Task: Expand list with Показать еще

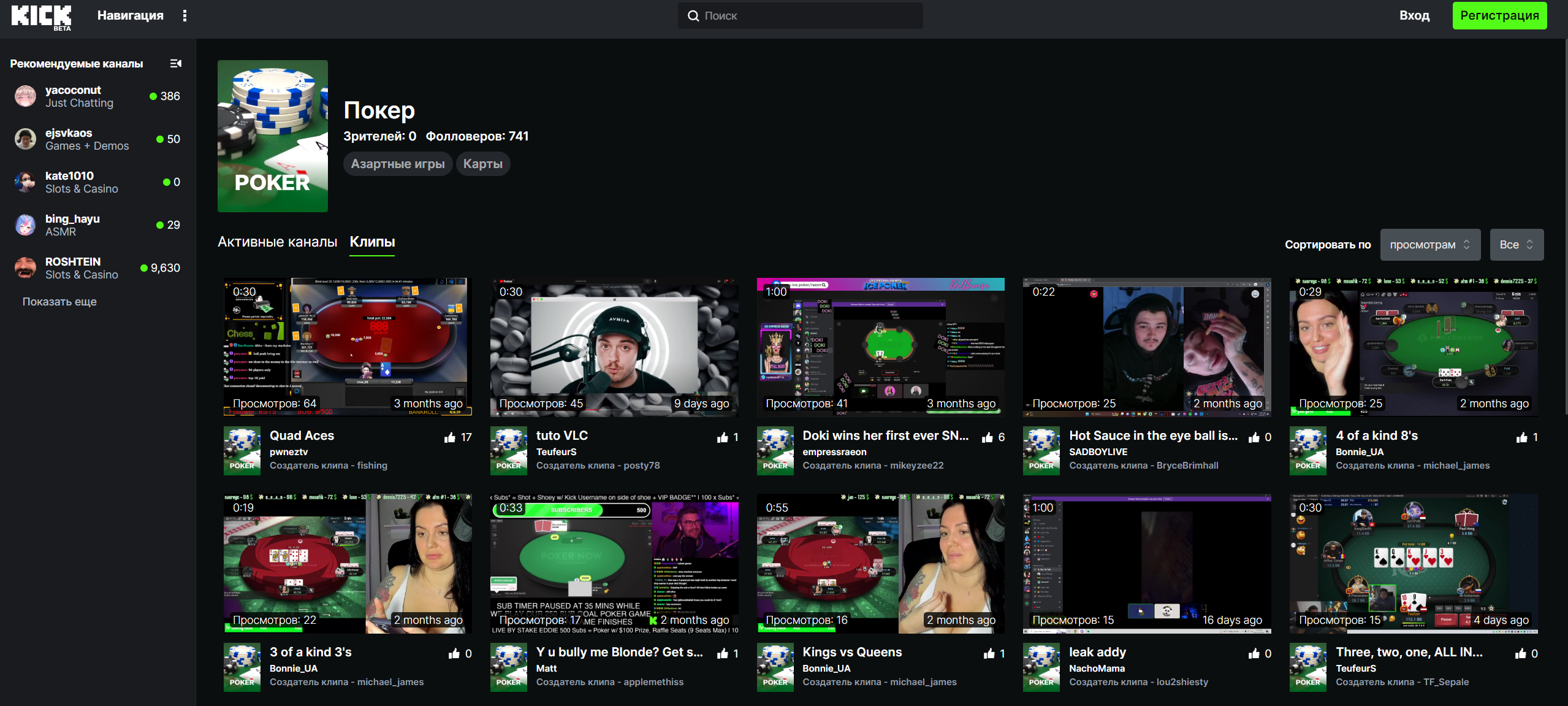Action: [59, 302]
